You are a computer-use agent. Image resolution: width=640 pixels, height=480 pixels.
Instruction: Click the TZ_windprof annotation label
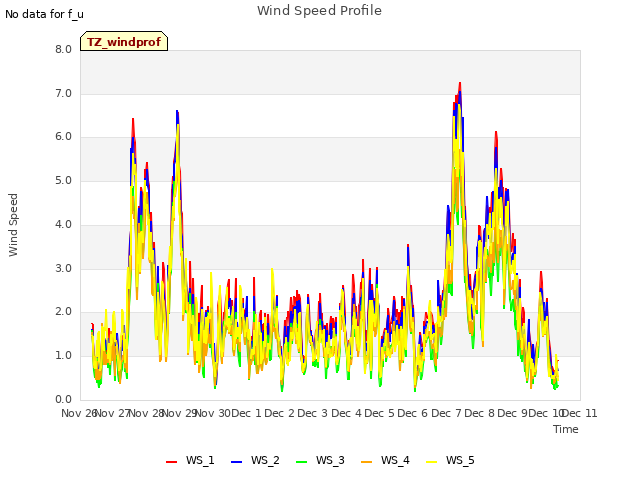click(x=124, y=42)
